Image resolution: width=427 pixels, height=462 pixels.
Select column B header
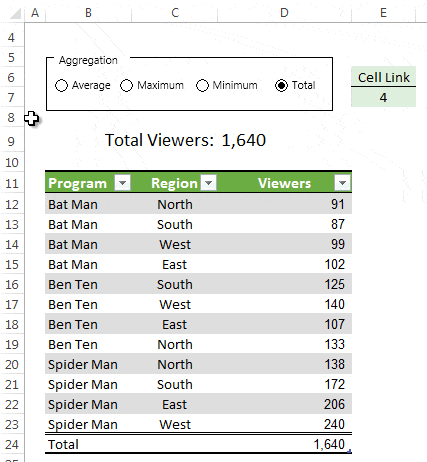[88, 13]
